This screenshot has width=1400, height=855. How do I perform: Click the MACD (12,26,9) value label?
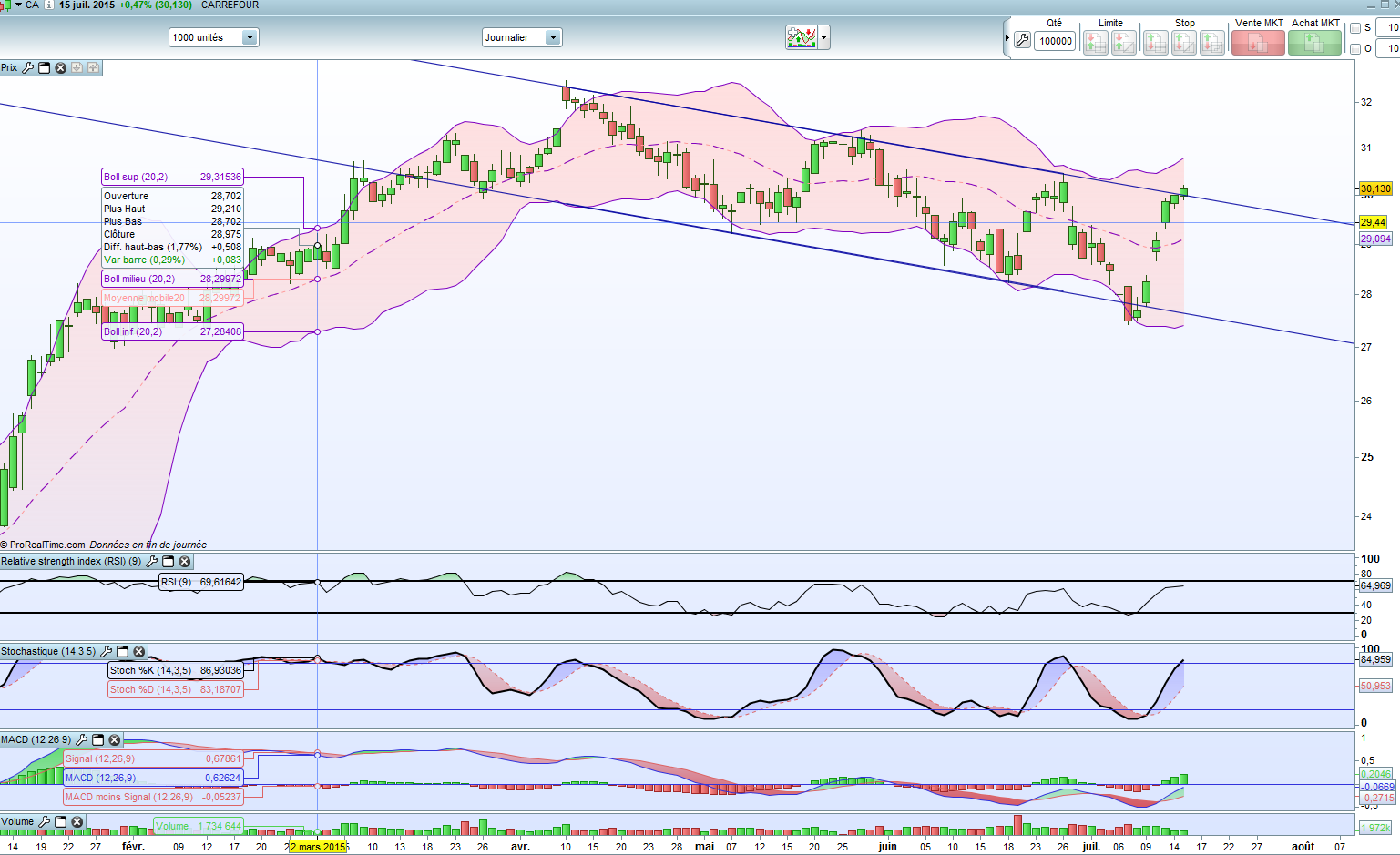153,778
